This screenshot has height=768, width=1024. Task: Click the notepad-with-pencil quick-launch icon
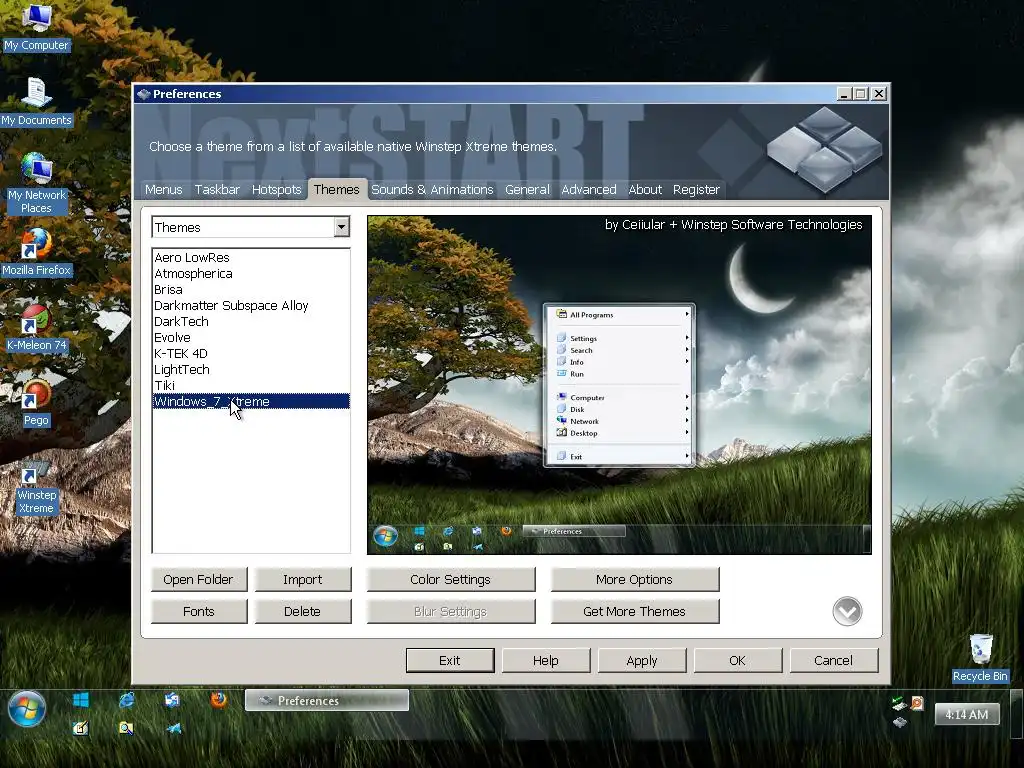(x=81, y=728)
